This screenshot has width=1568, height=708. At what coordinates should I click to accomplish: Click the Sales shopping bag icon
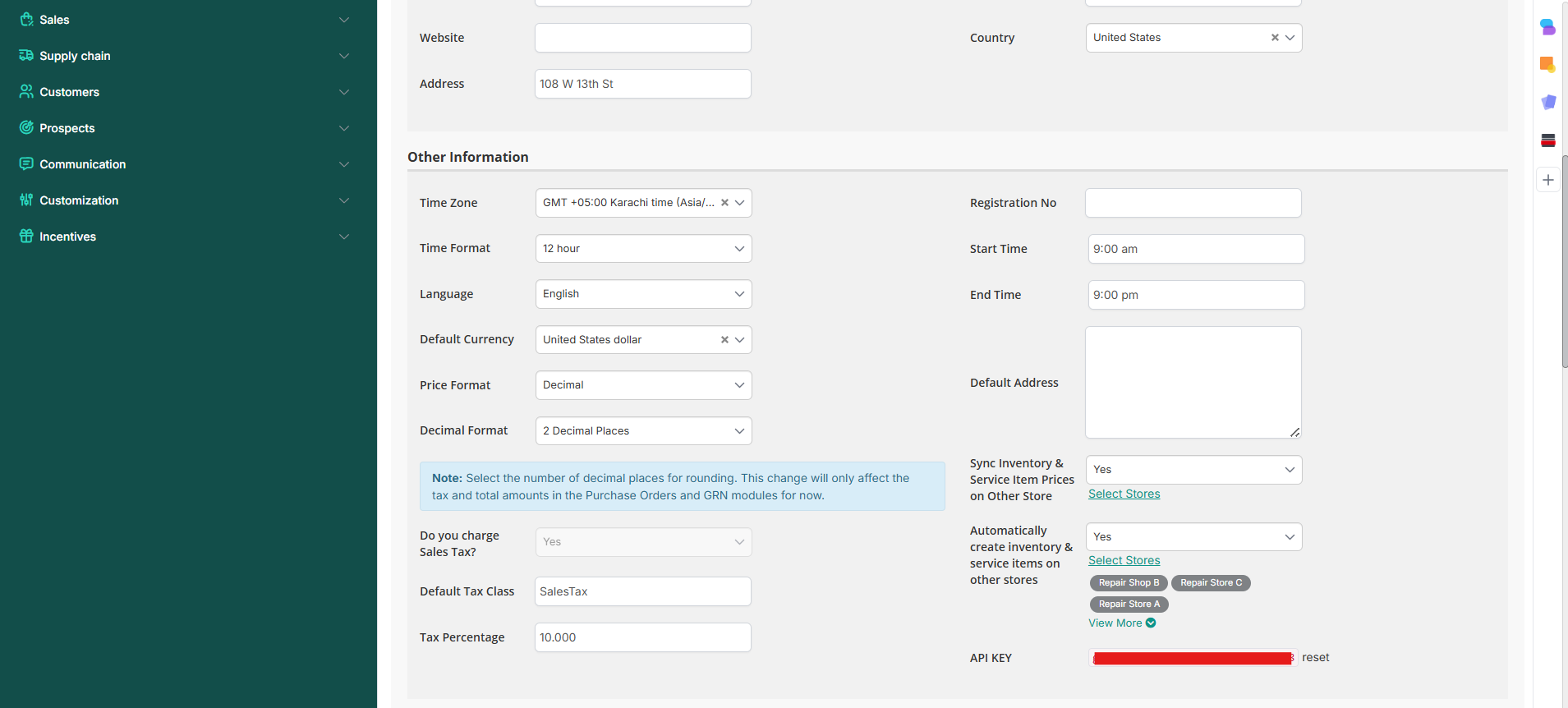(26, 20)
